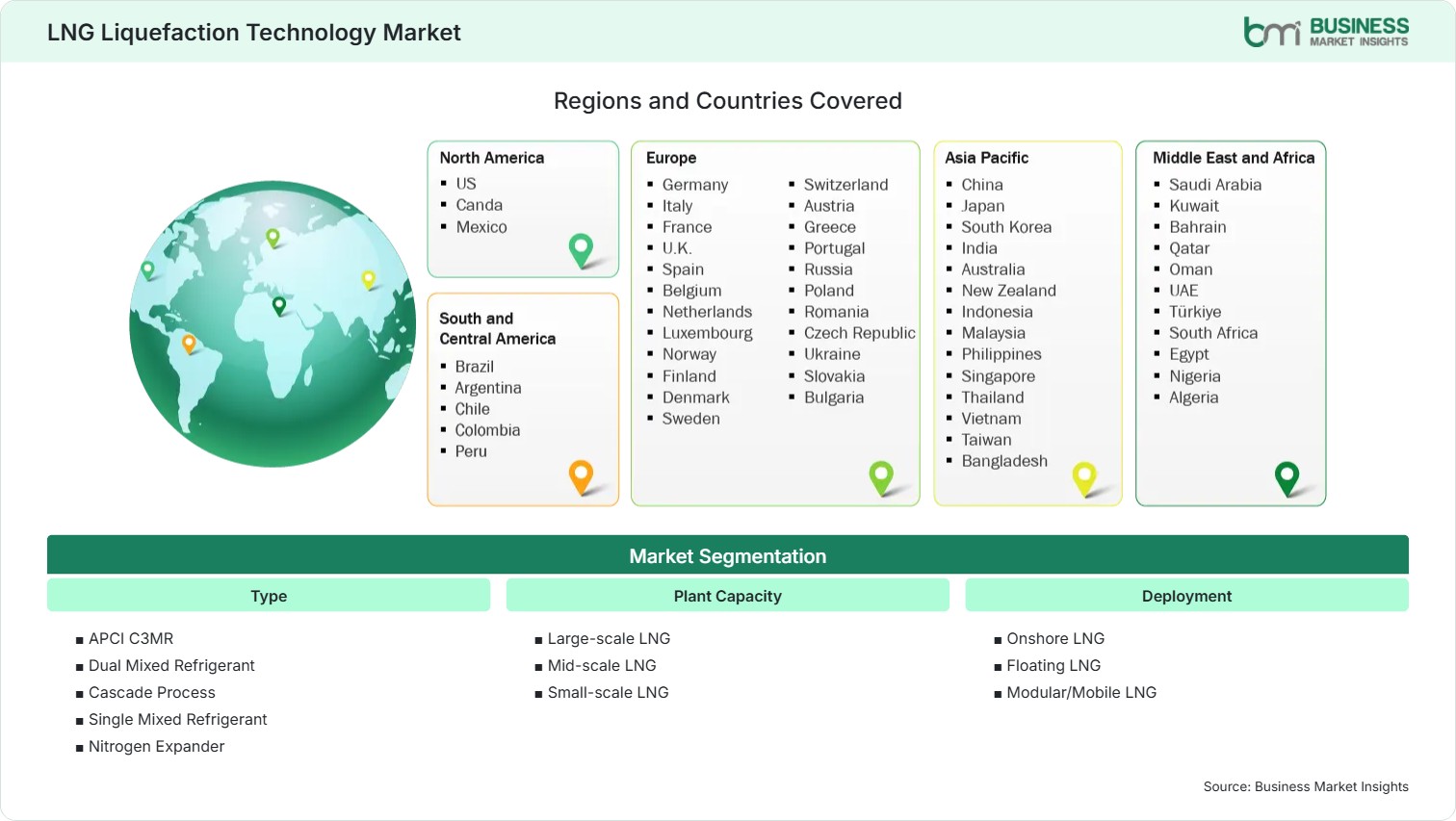Click the 'Source: Business Market Insights' credit
The image size is (1456, 821).
(x=1306, y=786)
